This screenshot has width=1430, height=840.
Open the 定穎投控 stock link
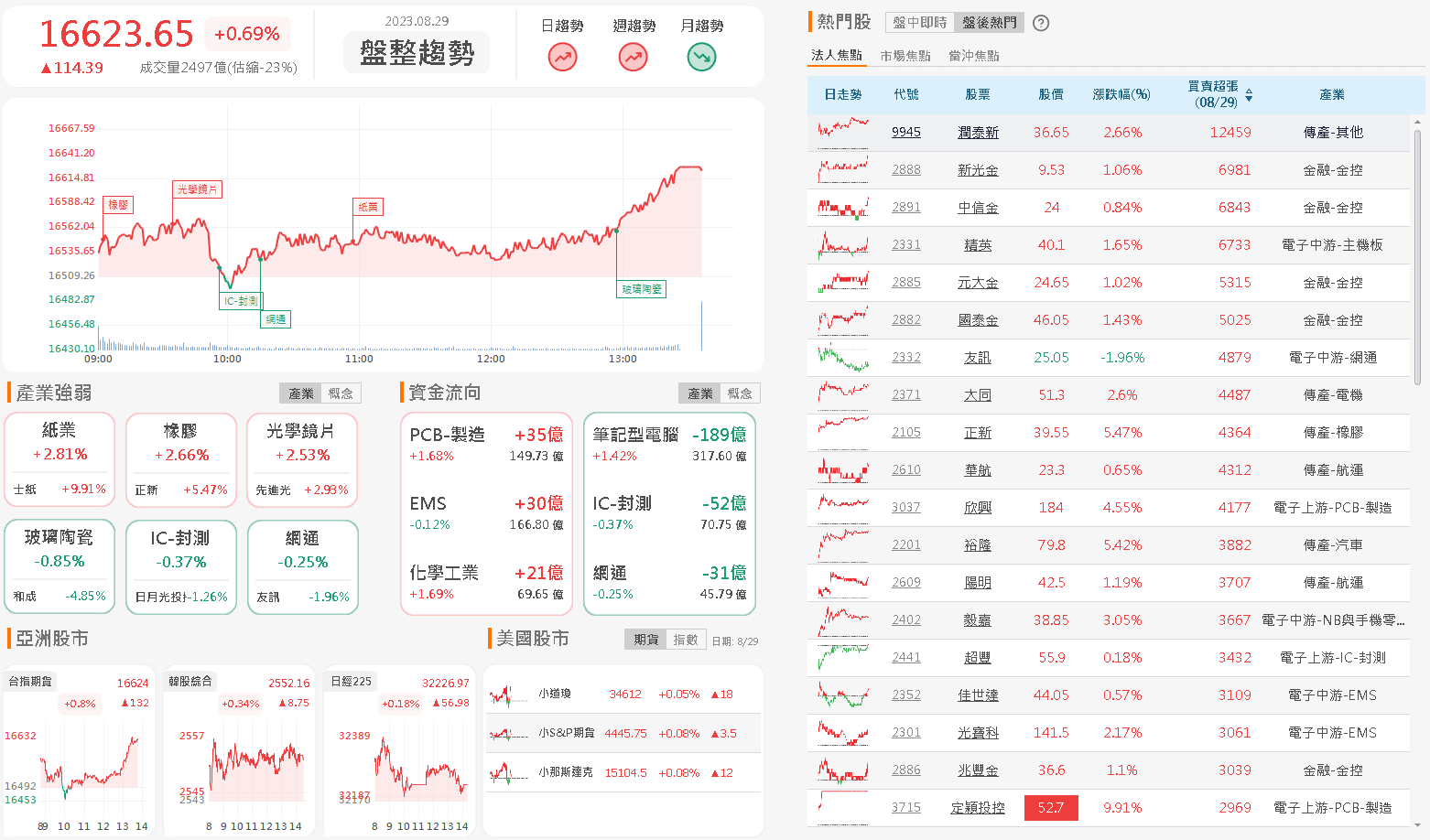pyautogui.click(x=978, y=808)
